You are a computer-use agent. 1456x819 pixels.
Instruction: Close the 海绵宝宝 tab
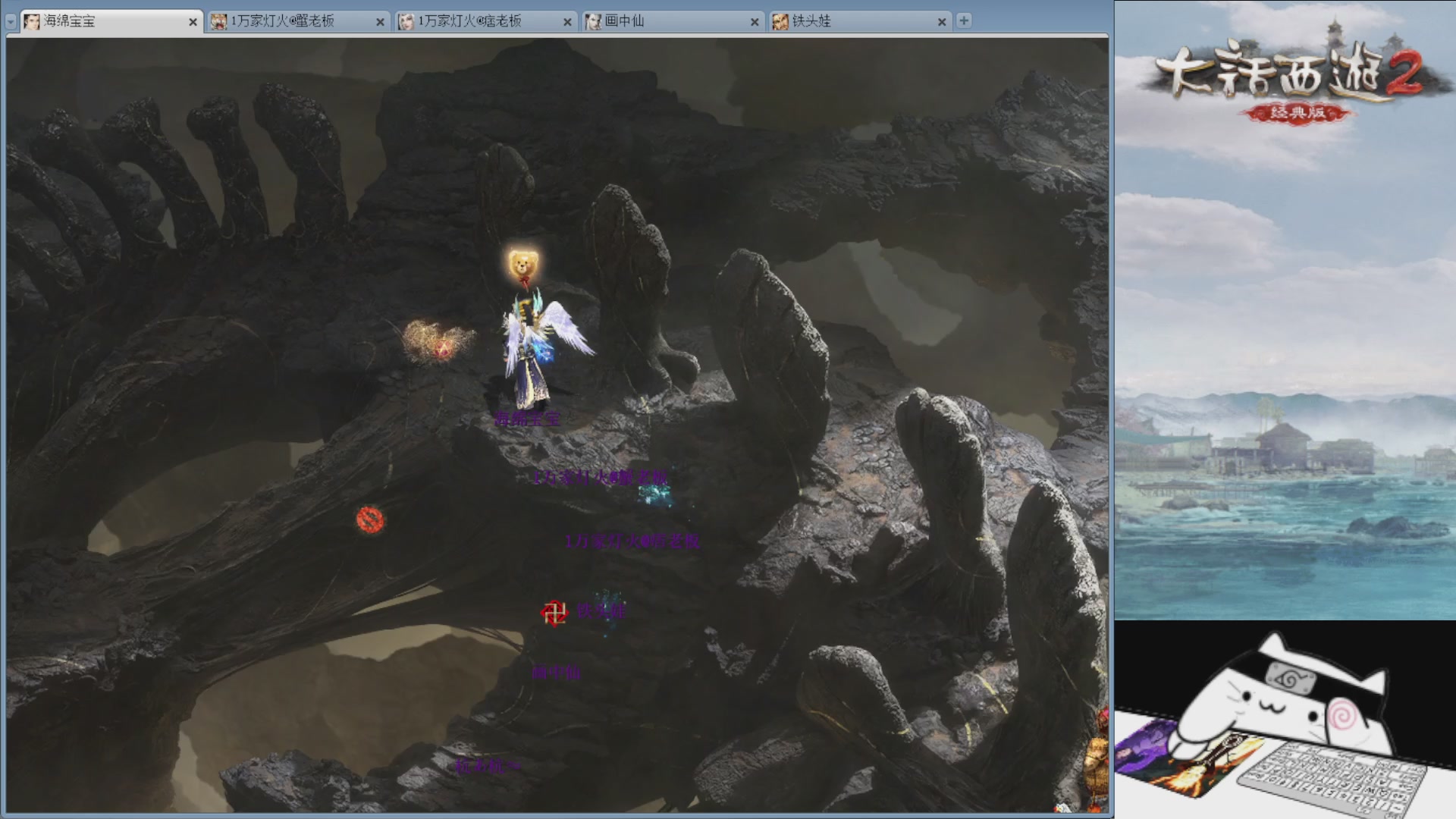coord(193,22)
